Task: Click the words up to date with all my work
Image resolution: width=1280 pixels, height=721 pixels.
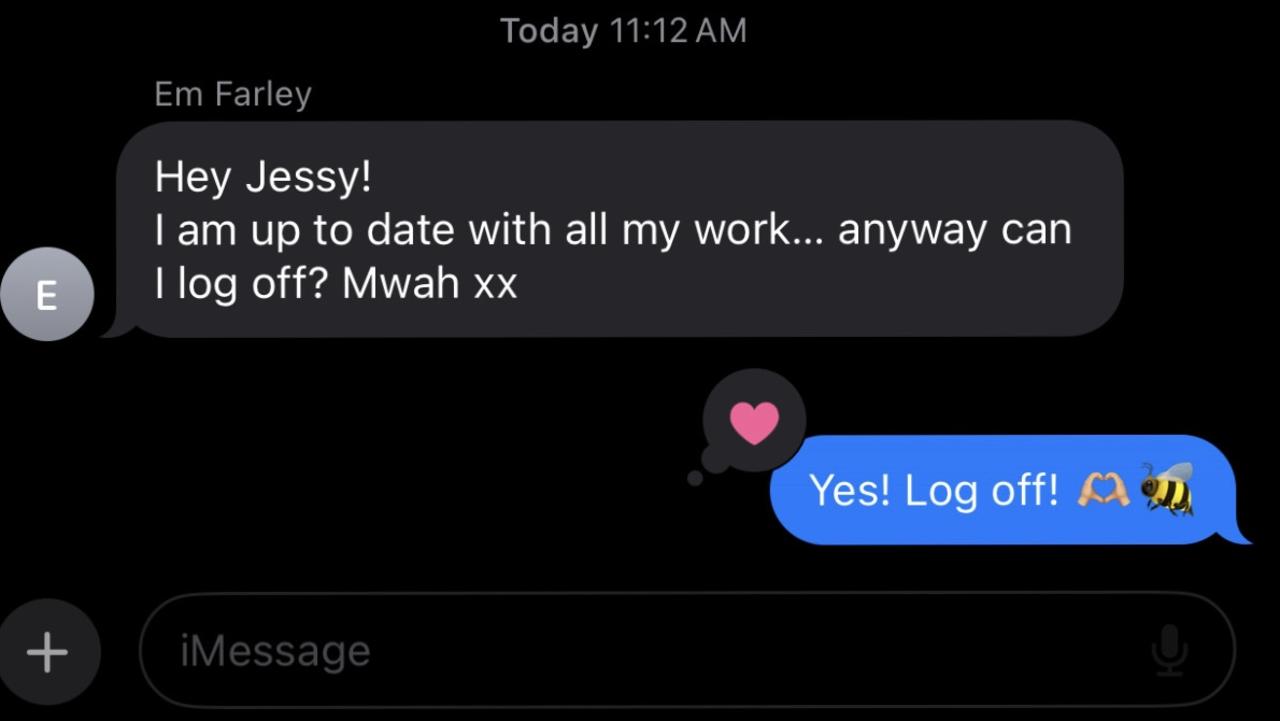Action: click(521, 231)
